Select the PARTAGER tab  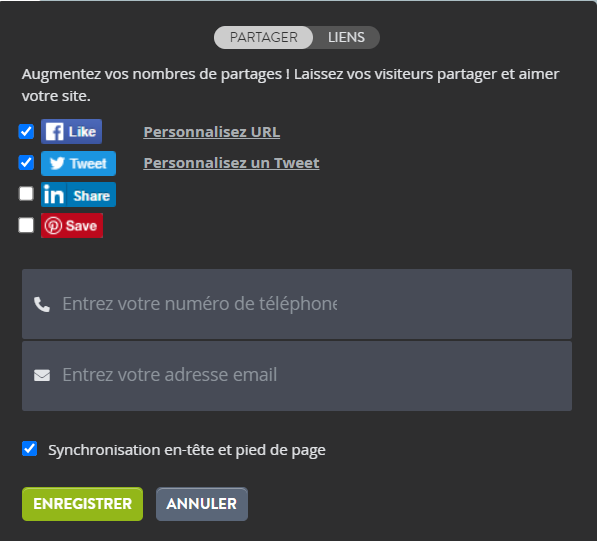pos(263,37)
